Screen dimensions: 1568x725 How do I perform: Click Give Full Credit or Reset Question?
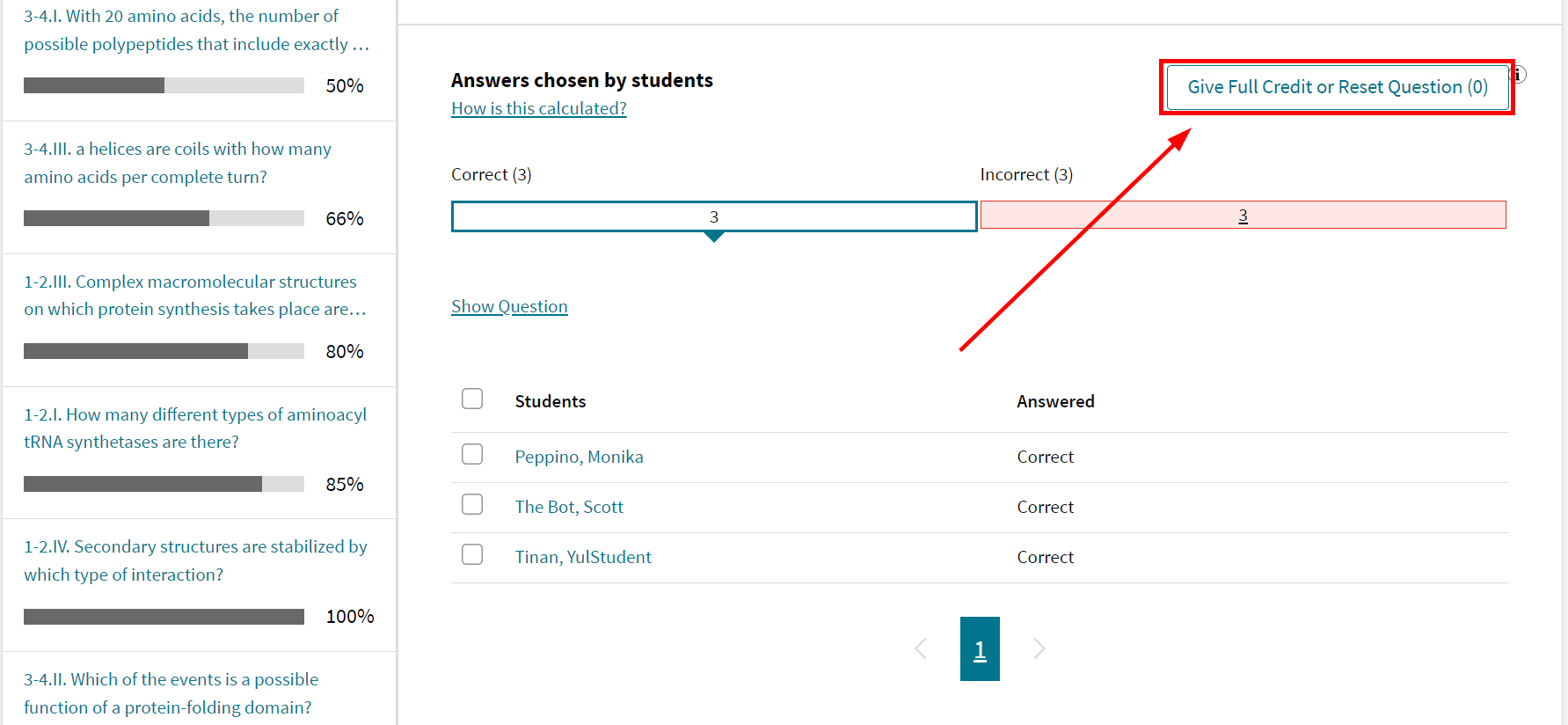[x=1337, y=86]
